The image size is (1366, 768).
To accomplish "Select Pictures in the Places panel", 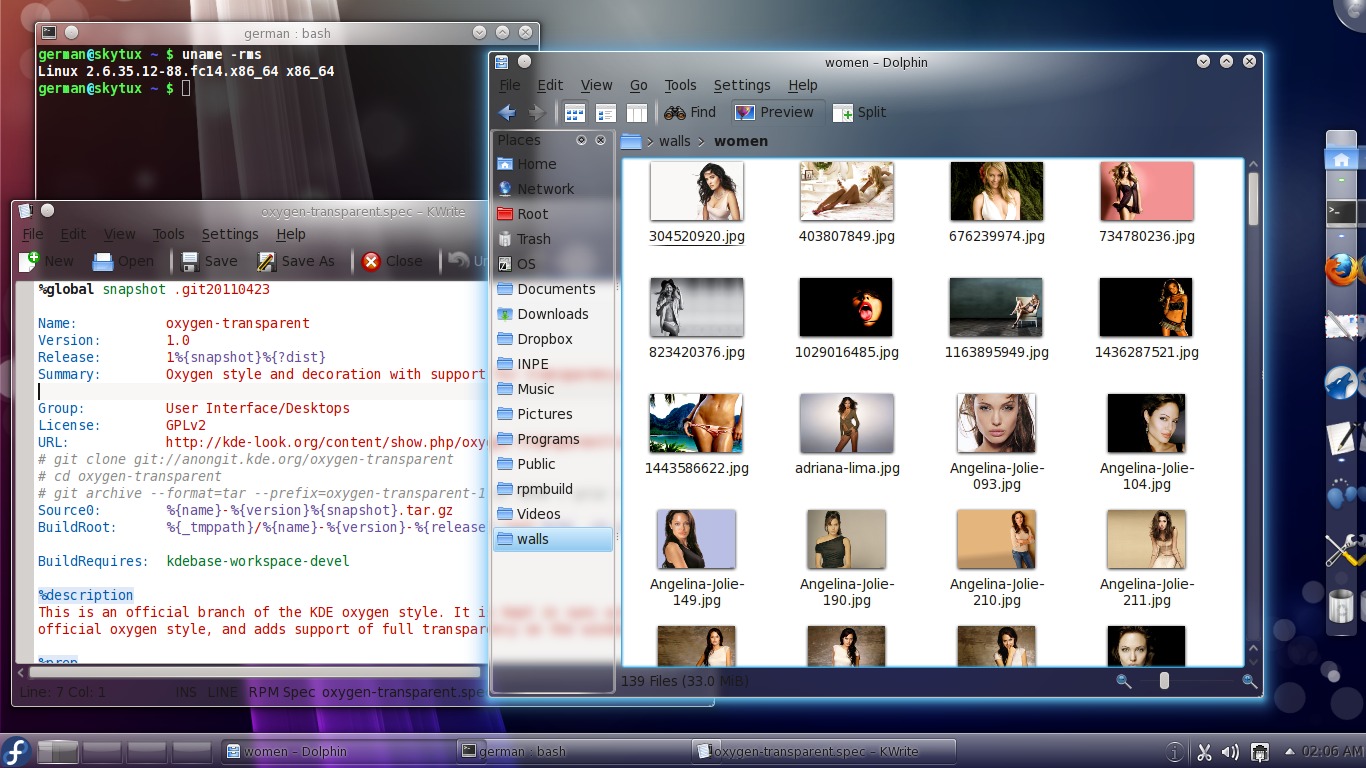I will pos(553,414).
